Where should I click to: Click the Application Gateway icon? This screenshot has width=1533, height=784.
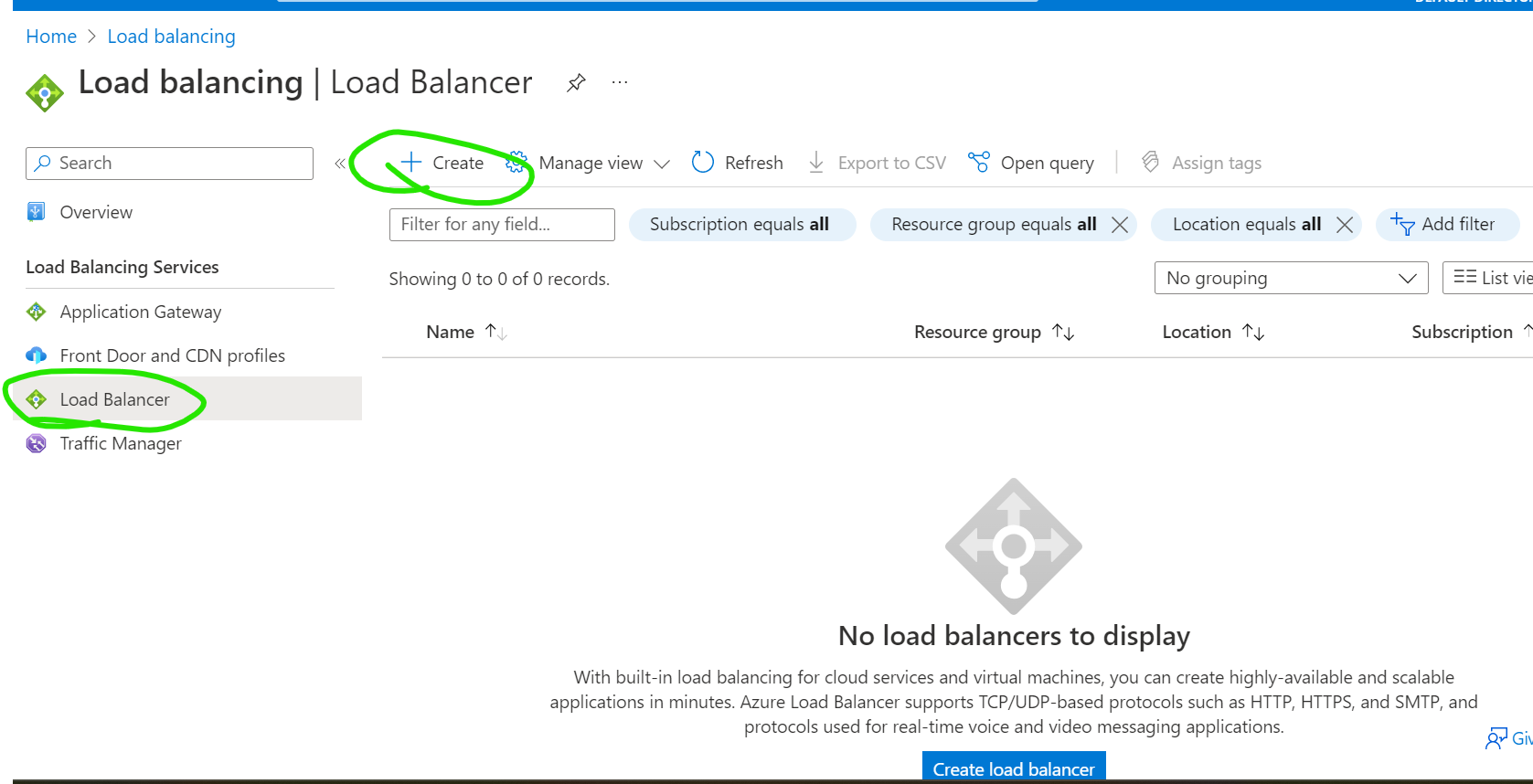(36, 312)
